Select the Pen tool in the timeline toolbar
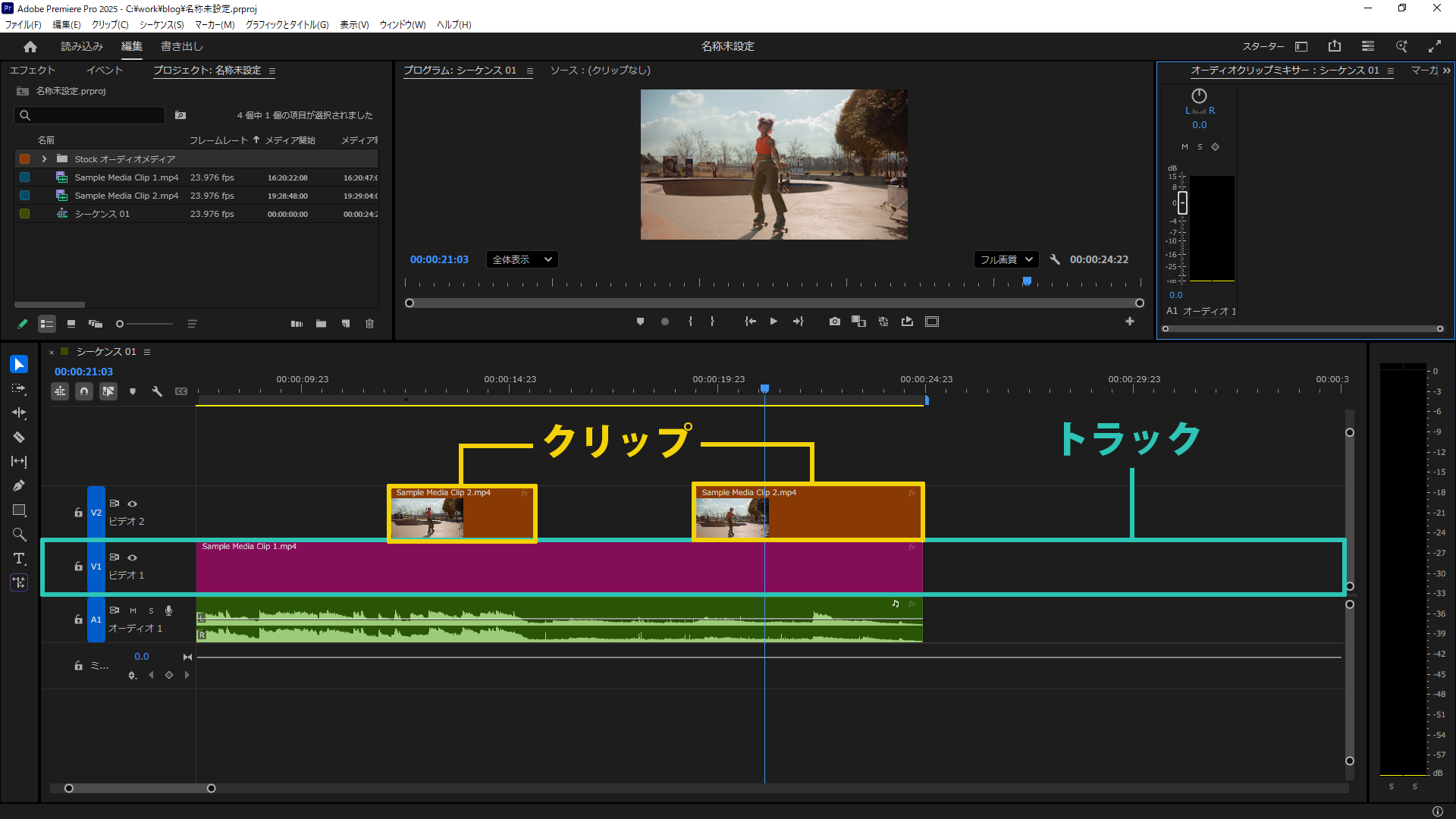Viewport: 1456px width, 819px height. pyautogui.click(x=19, y=485)
